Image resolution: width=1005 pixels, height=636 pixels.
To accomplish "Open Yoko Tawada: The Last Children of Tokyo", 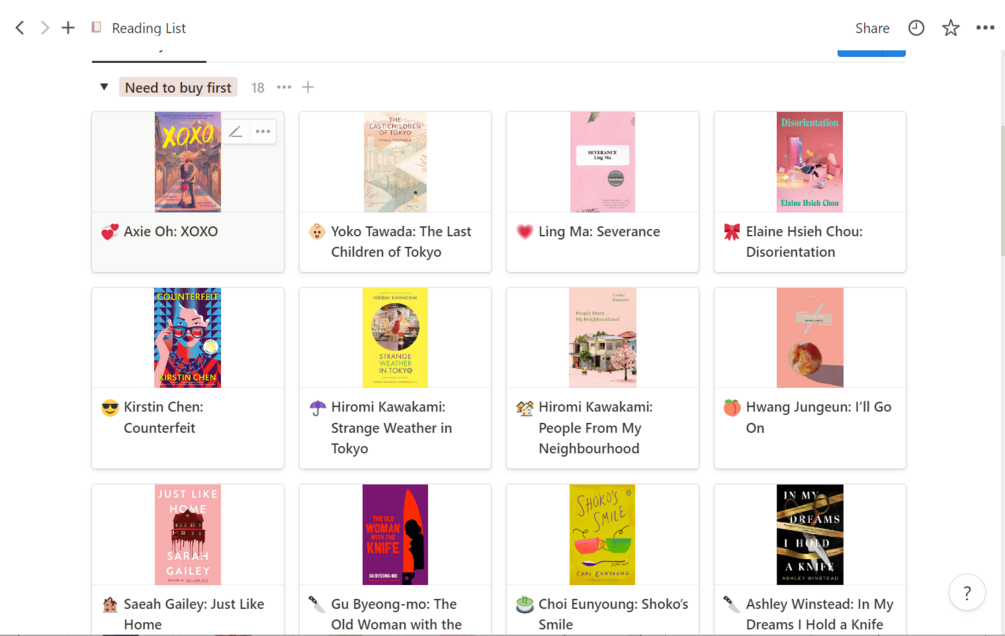I will [401, 242].
